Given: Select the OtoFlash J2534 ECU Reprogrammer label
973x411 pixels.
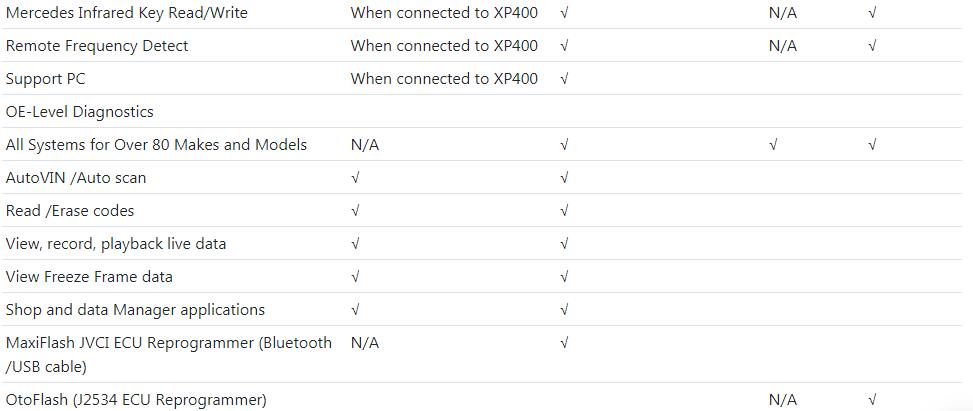Looking at the screenshot, I should click(x=136, y=400).
